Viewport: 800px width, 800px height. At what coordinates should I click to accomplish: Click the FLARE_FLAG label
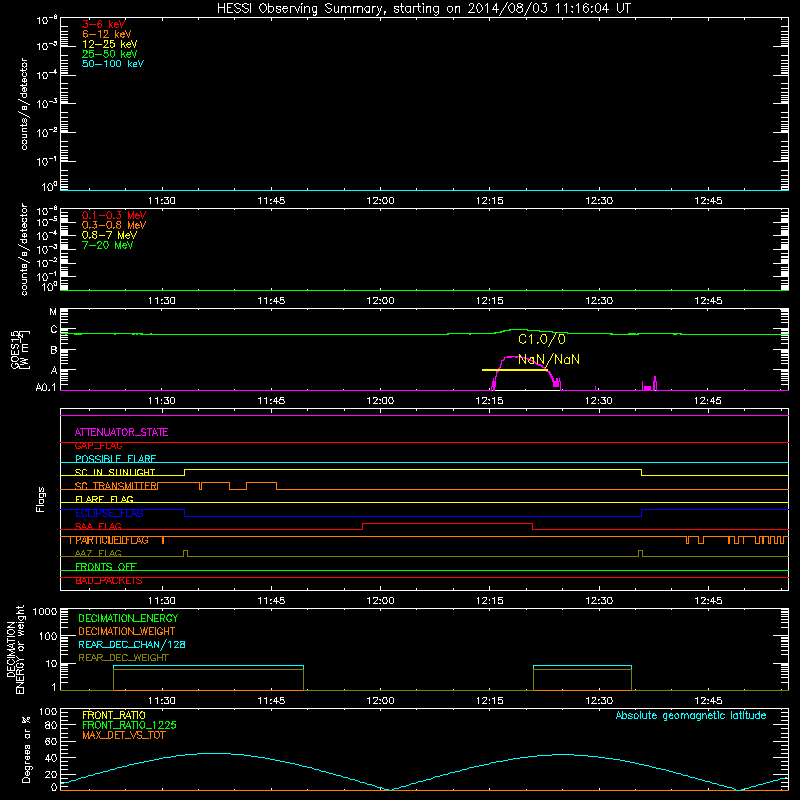click(x=104, y=499)
